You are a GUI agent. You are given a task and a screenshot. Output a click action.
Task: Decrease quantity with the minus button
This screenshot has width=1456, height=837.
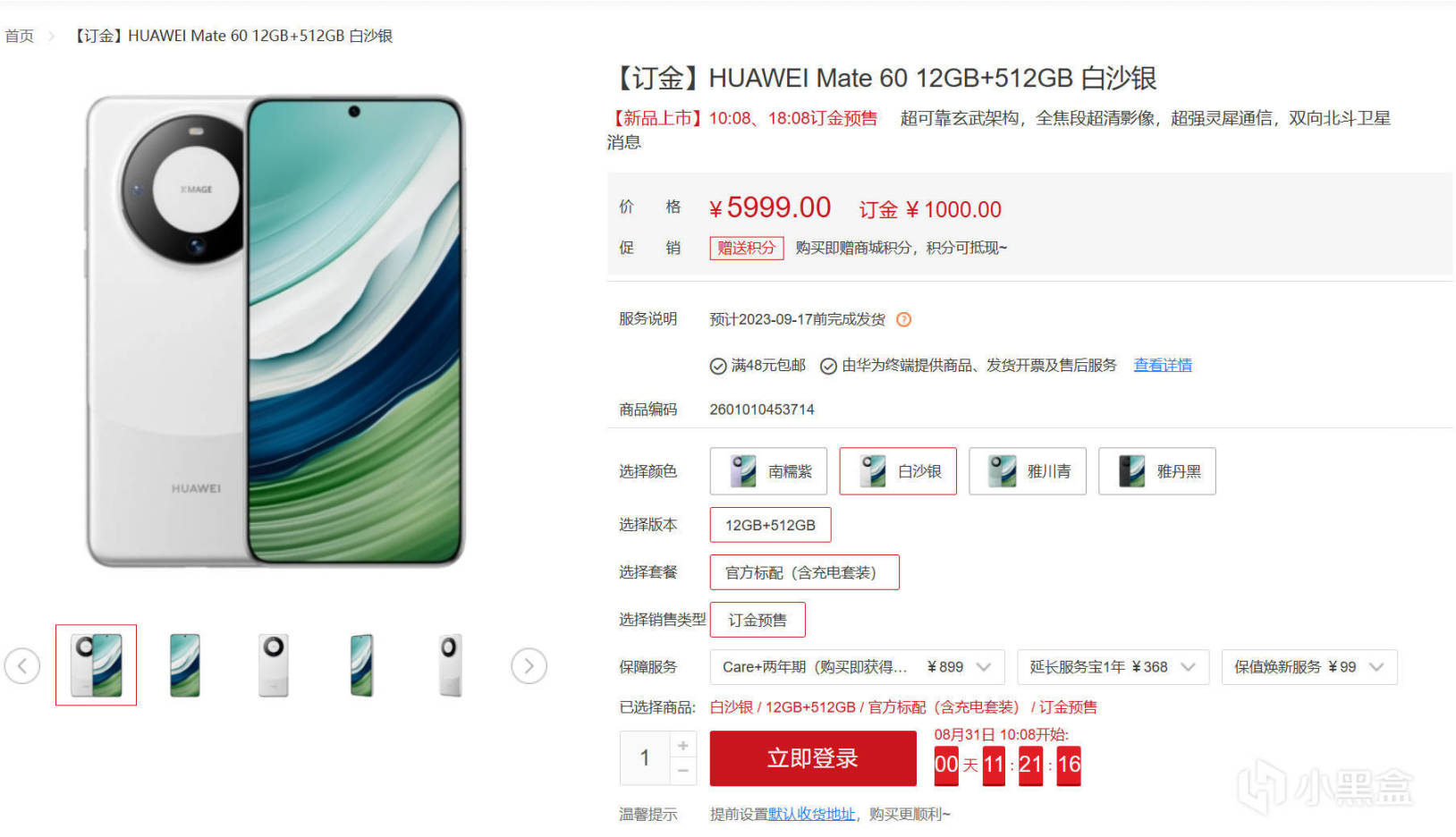tap(683, 771)
